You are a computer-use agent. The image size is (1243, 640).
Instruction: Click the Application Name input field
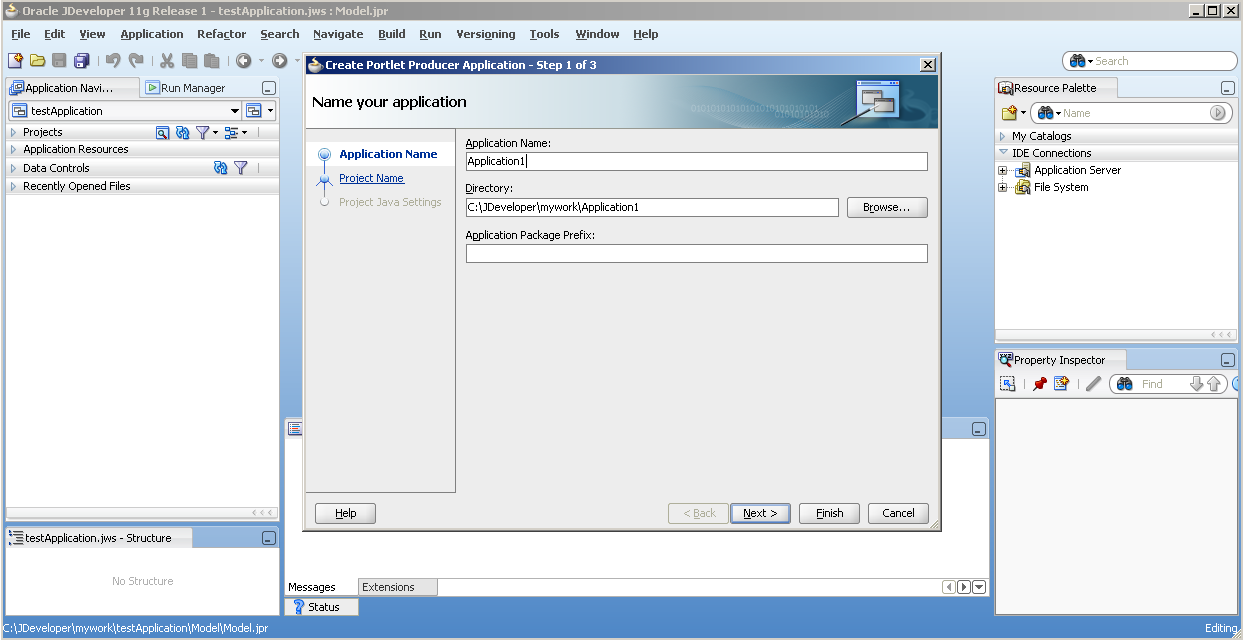[696, 161]
